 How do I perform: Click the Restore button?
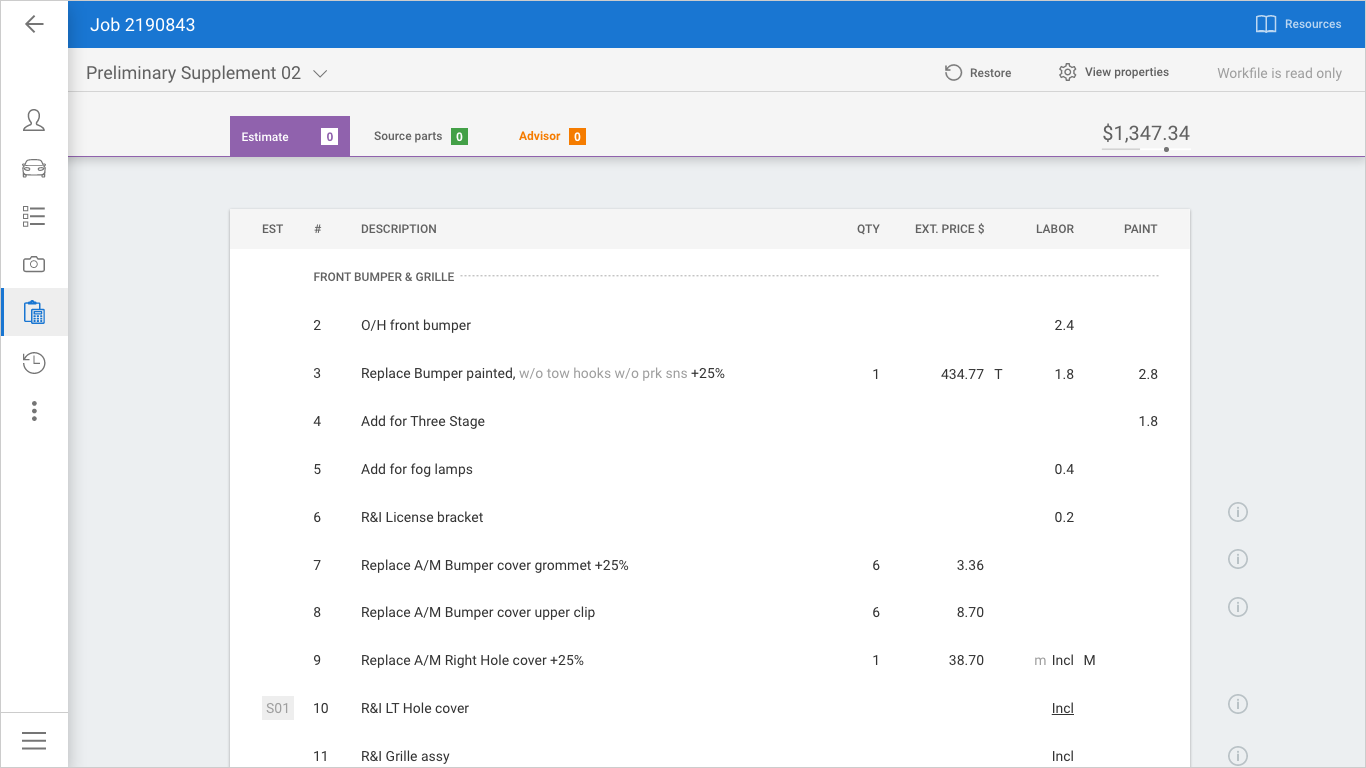[978, 73]
